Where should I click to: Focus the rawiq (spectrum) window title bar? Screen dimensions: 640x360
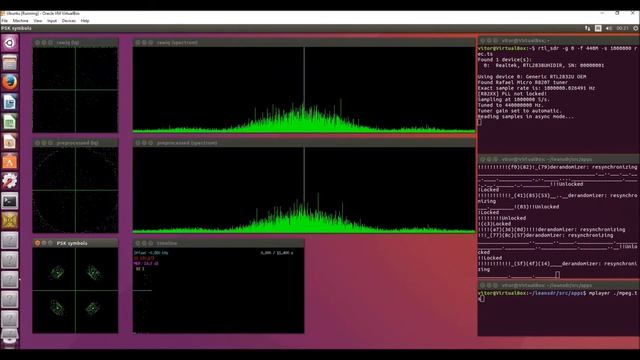304,42
